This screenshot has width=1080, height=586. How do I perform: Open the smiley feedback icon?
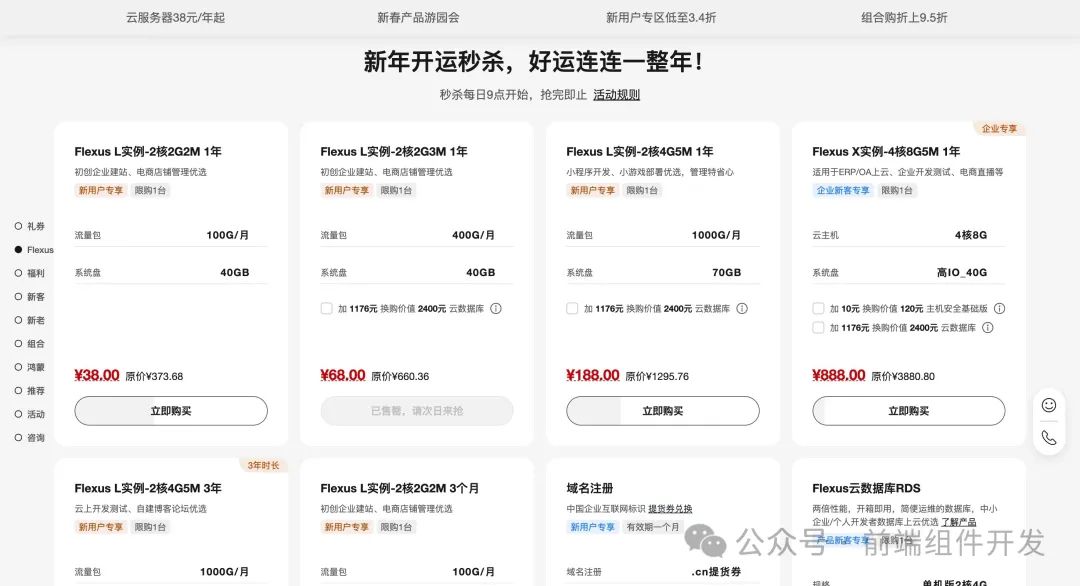(1048, 405)
